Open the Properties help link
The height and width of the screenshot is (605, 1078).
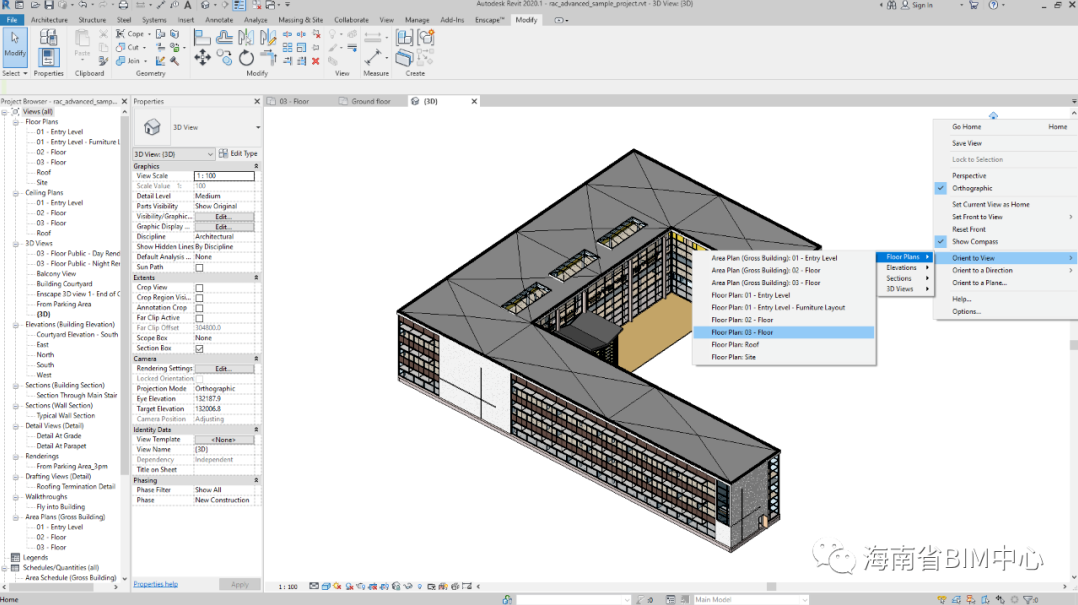pyautogui.click(x=155, y=584)
